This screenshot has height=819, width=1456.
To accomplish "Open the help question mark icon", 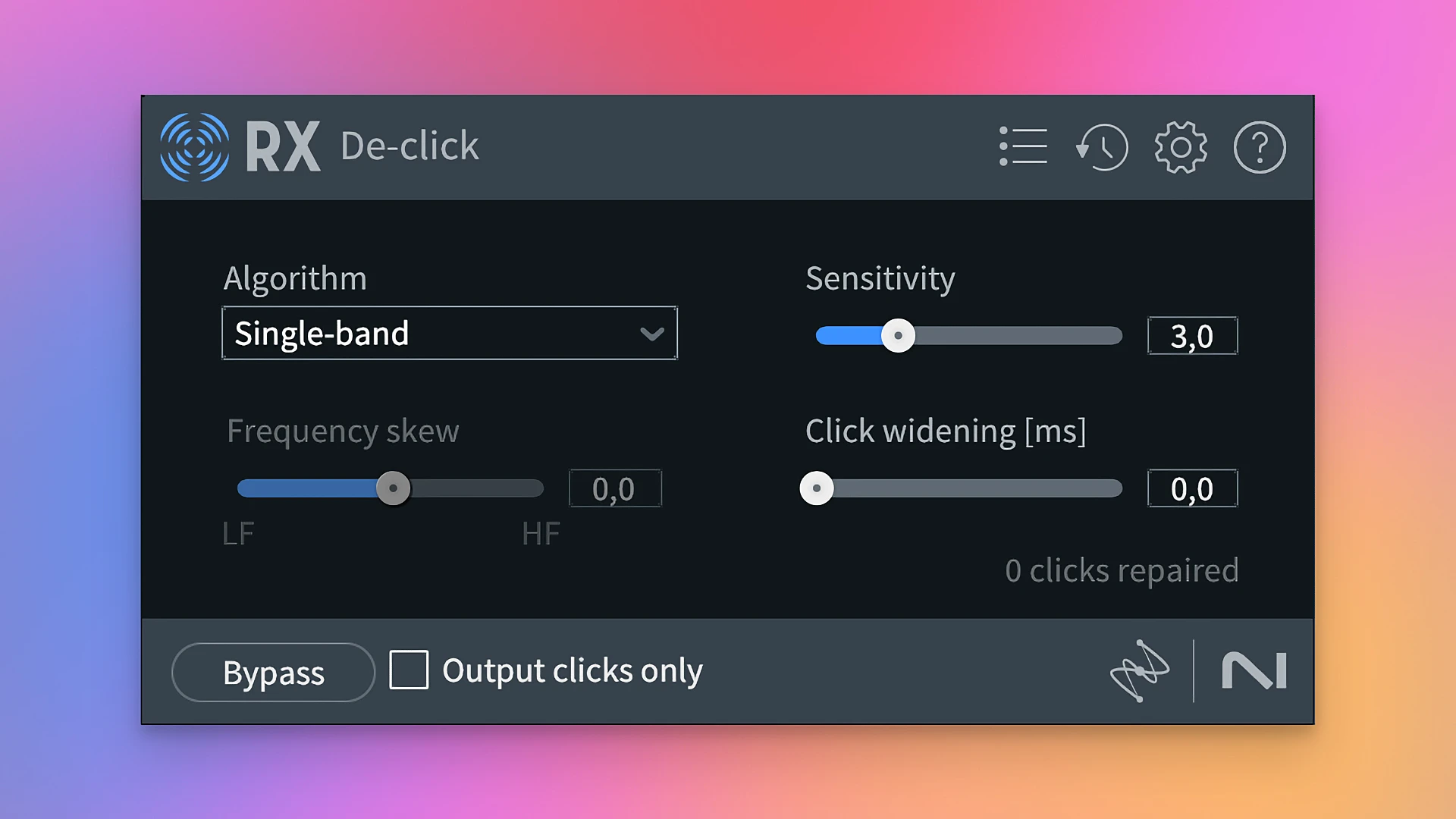I will pyautogui.click(x=1260, y=147).
